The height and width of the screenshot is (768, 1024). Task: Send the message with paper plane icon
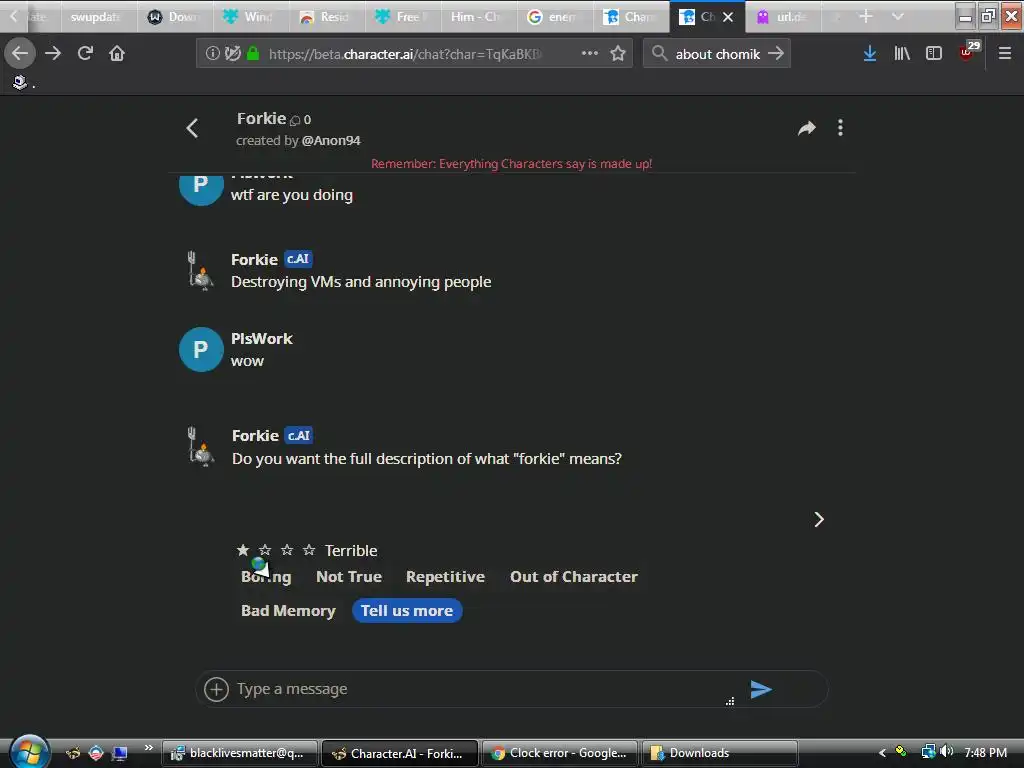click(x=761, y=689)
